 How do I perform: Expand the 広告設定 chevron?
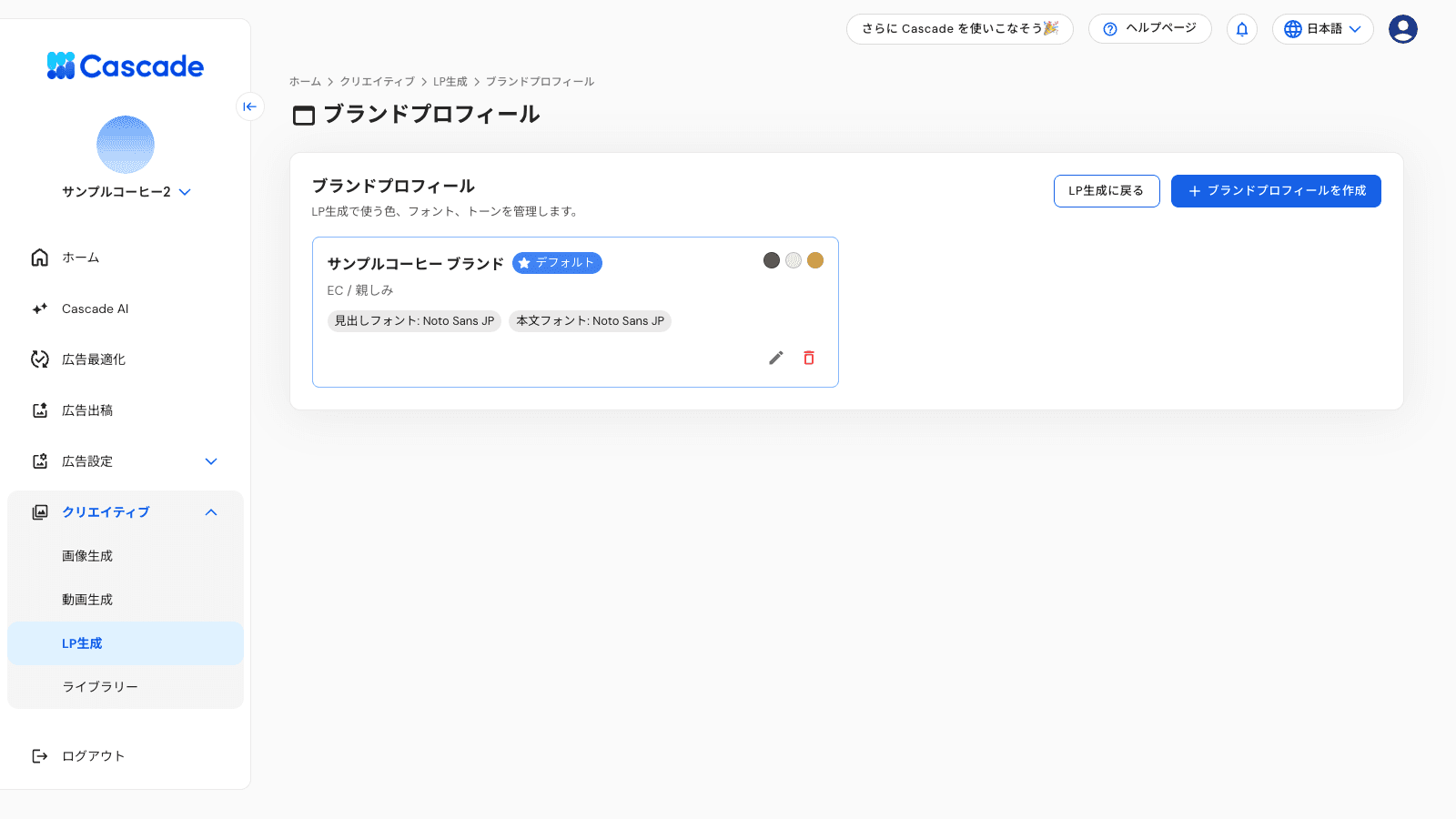[211, 461]
